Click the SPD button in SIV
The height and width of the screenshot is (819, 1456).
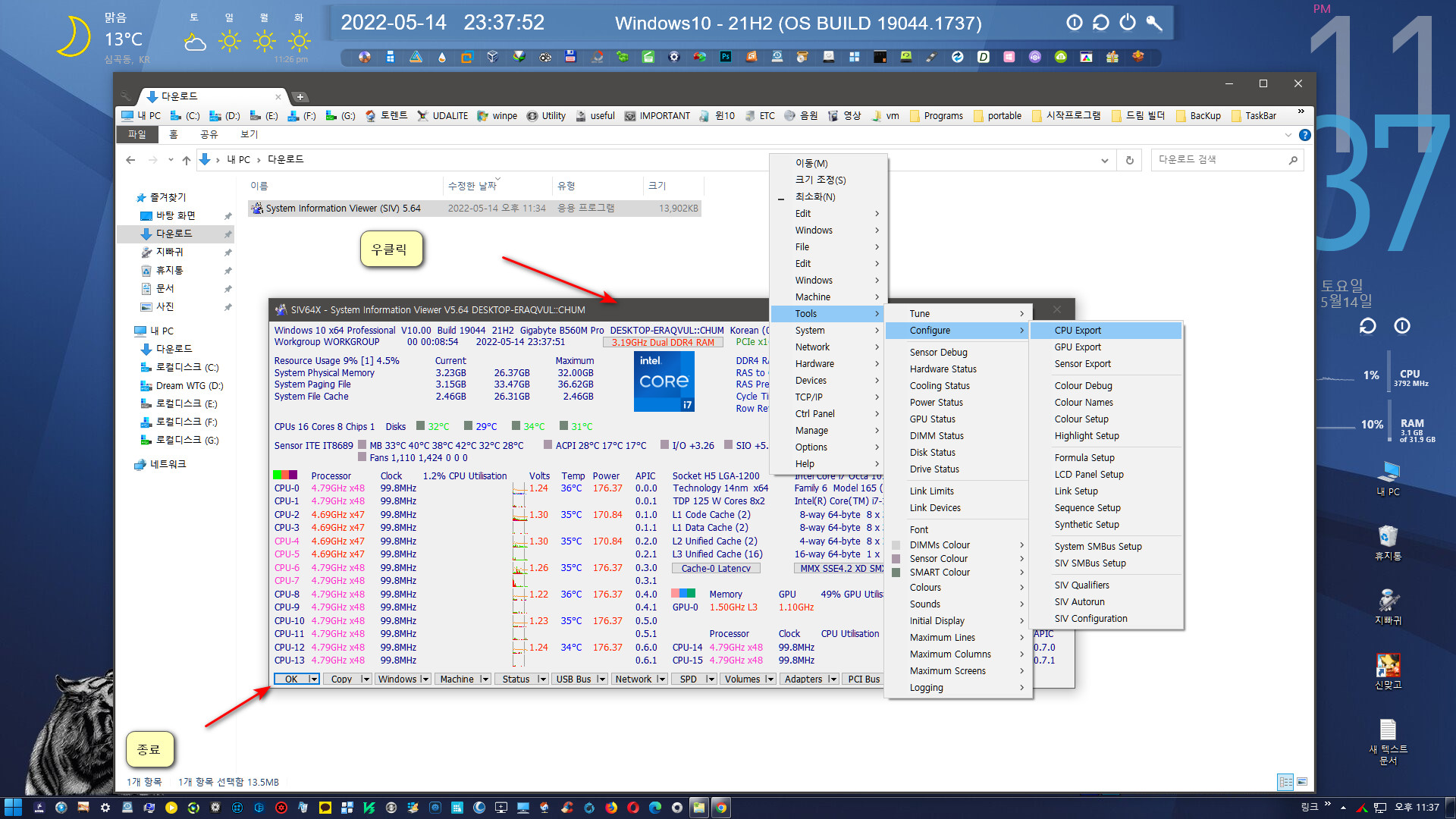point(688,679)
